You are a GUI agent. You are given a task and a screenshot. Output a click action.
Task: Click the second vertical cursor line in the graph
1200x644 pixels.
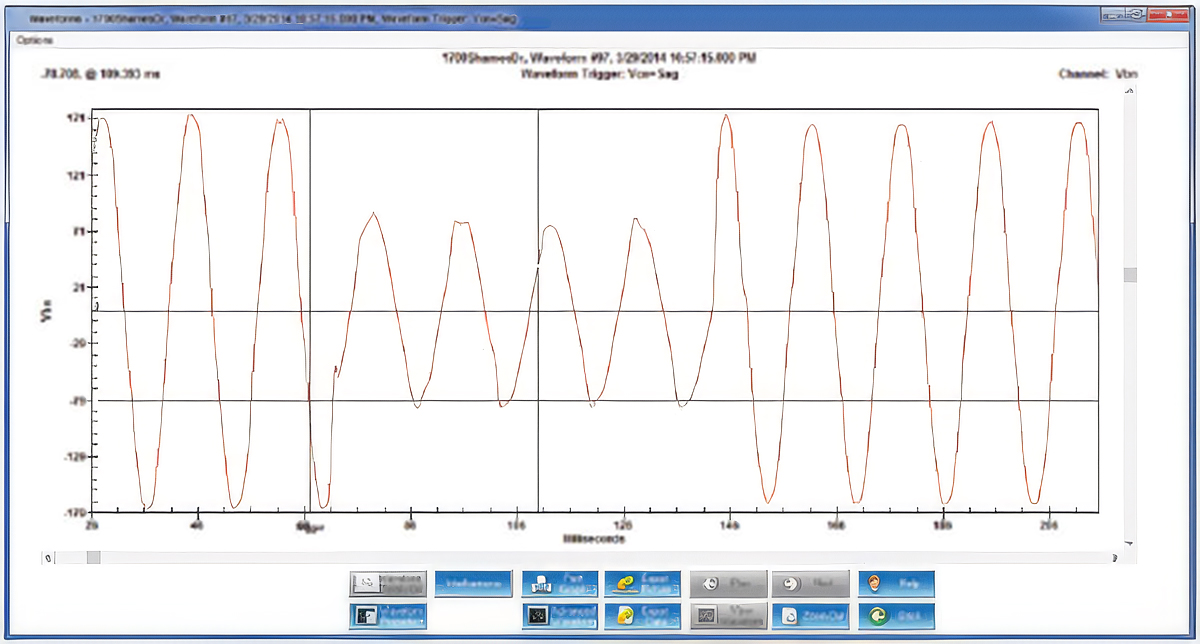(x=538, y=312)
